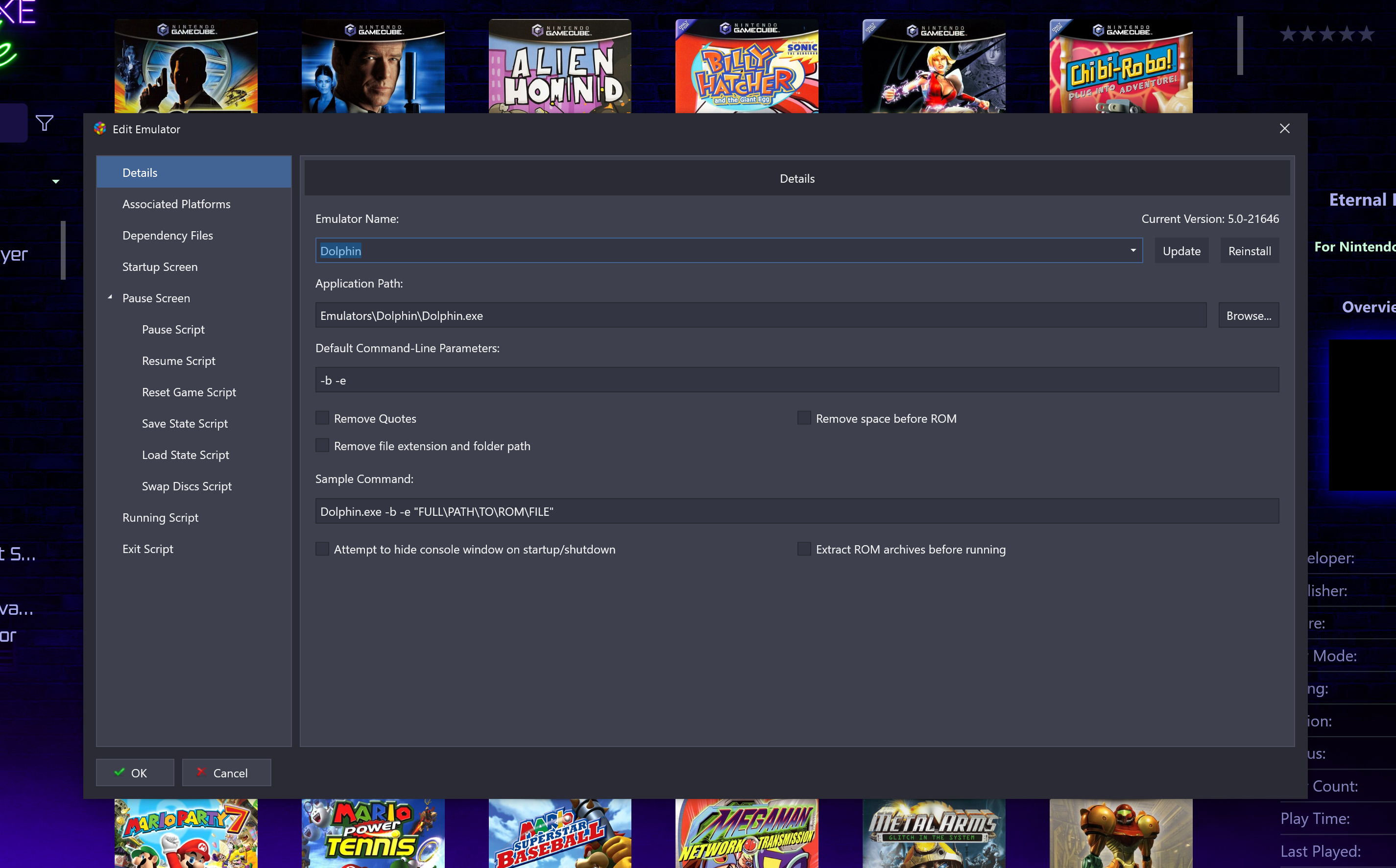The image size is (1396, 868).
Task: Enable Remove Quotes checkbox
Action: point(322,418)
